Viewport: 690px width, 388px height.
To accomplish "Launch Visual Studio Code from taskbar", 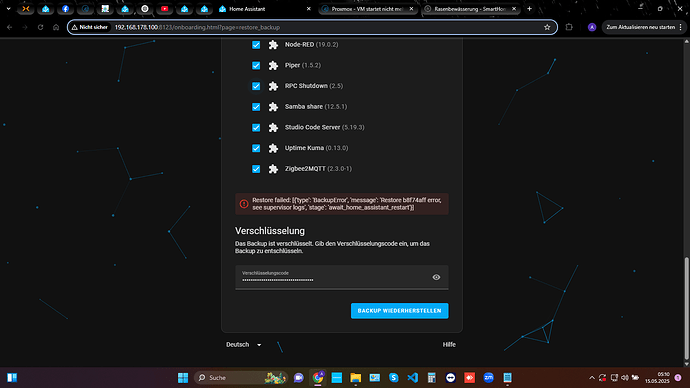I will (412, 377).
